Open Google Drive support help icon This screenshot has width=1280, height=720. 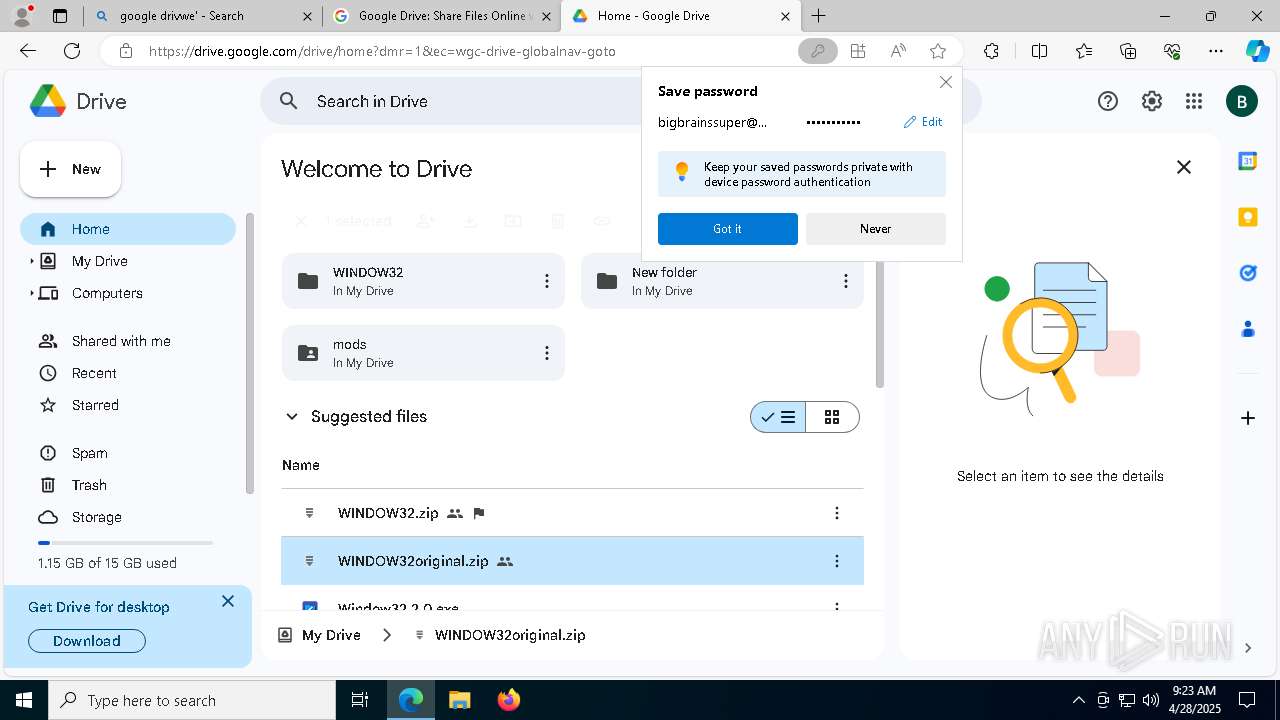coord(1108,101)
